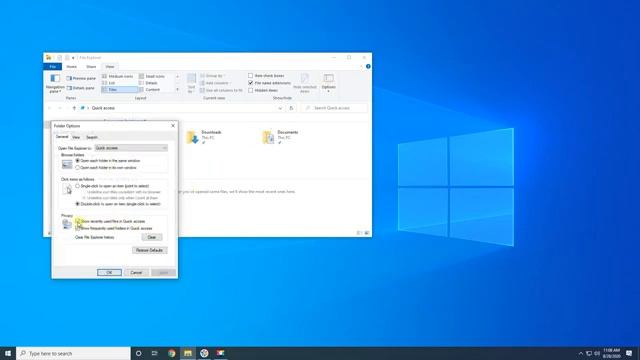
Task: Click the blue Help icon in File Explorer
Action: click(x=368, y=66)
